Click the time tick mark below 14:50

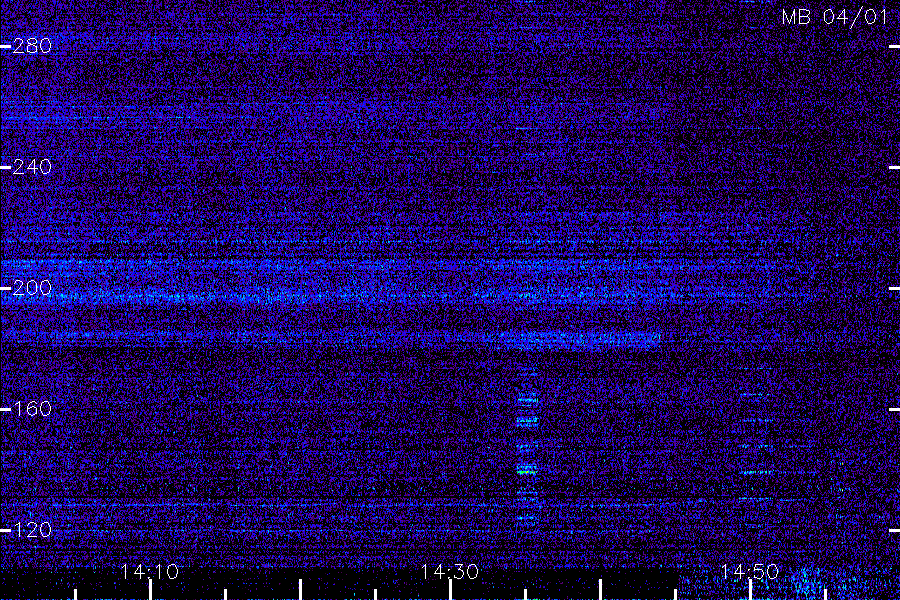(x=750, y=590)
